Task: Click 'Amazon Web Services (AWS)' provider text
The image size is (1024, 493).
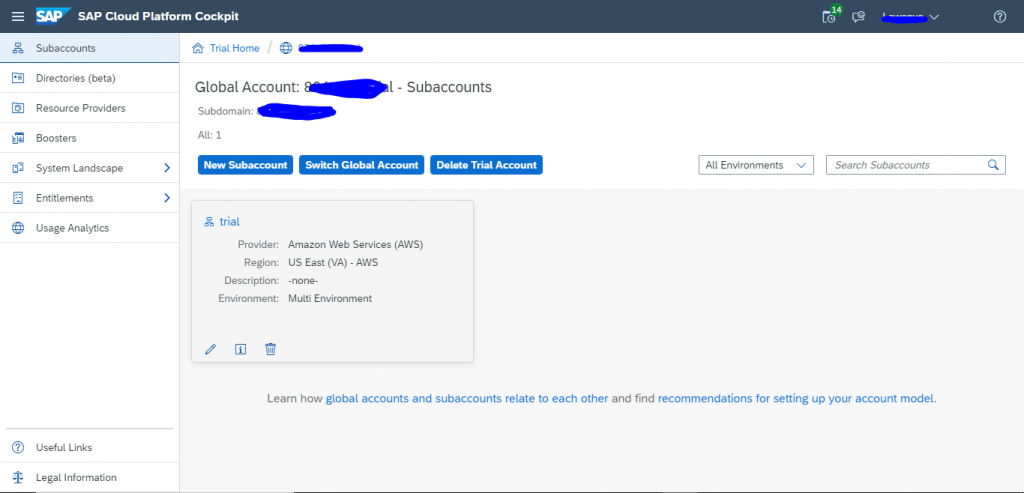Action: (356, 245)
